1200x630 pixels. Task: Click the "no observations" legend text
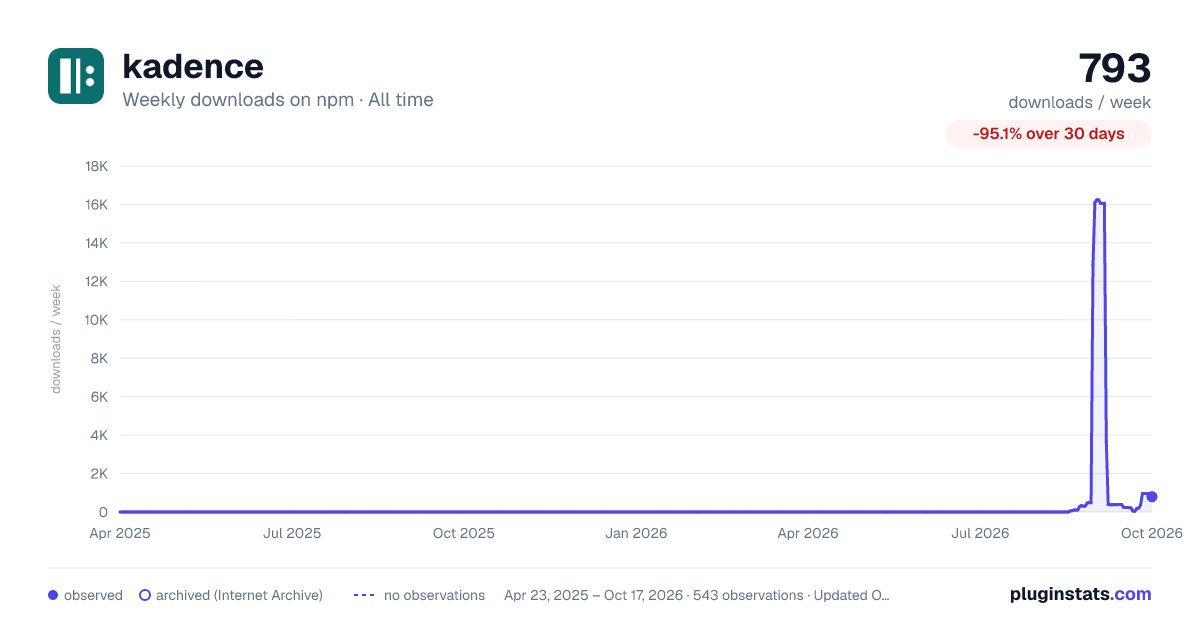434,595
